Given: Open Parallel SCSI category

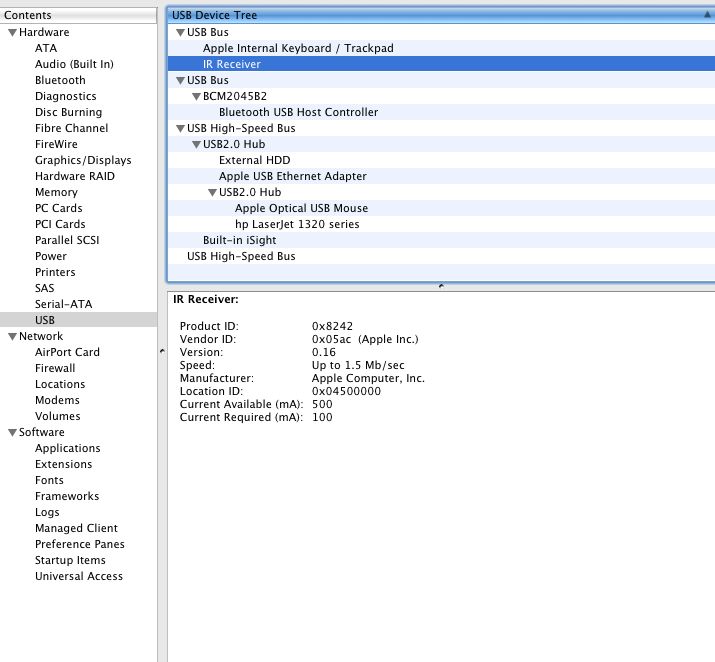Looking at the screenshot, I should pyautogui.click(x=67, y=240).
